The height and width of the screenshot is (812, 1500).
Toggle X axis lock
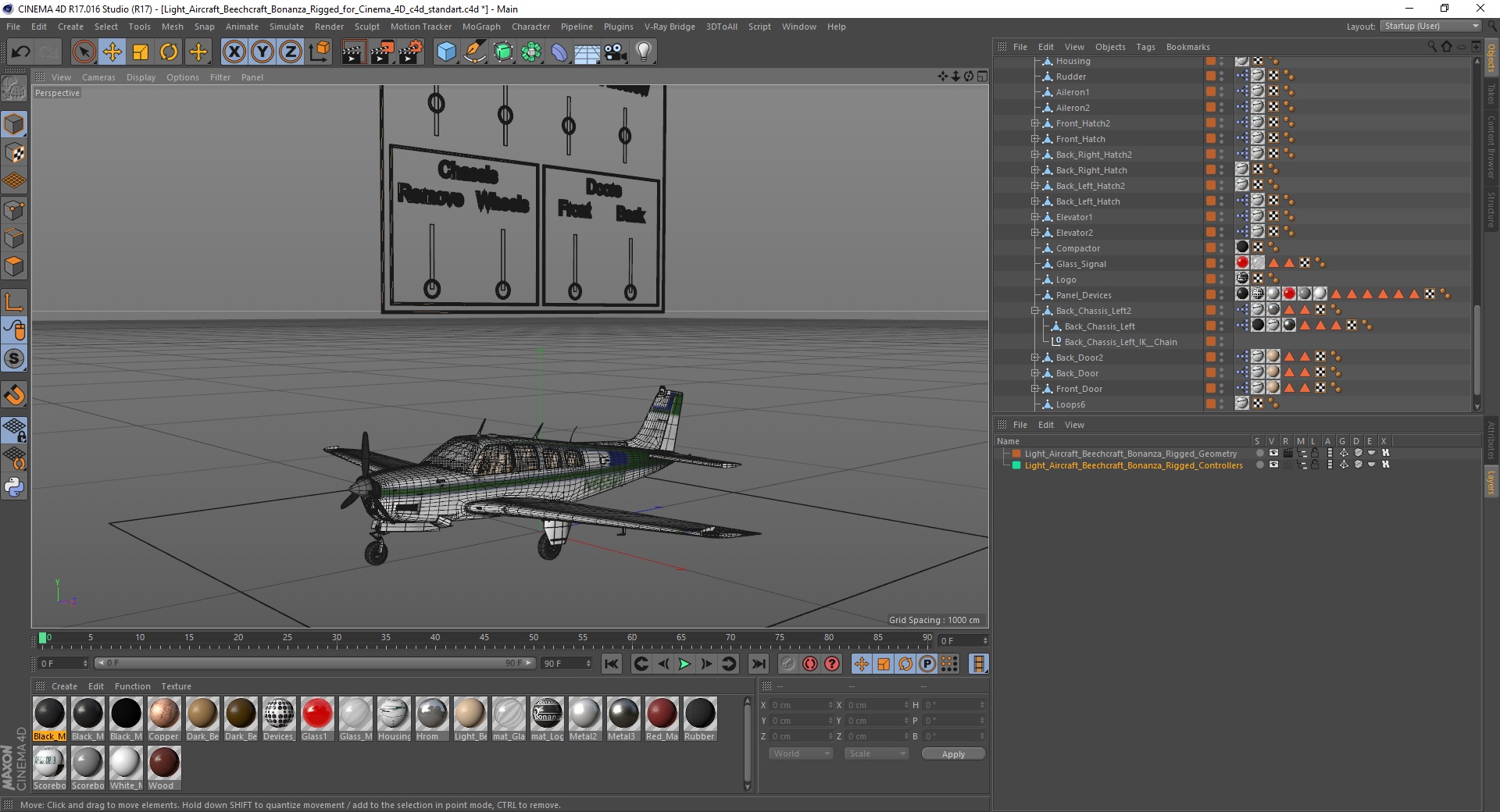tap(234, 52)
